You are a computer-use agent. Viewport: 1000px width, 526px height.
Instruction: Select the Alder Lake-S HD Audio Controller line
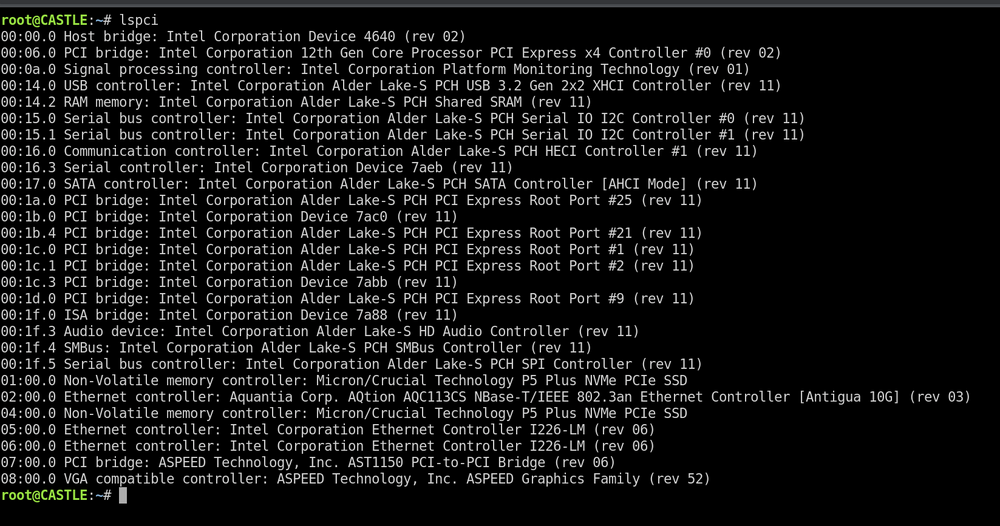point(320,332)
